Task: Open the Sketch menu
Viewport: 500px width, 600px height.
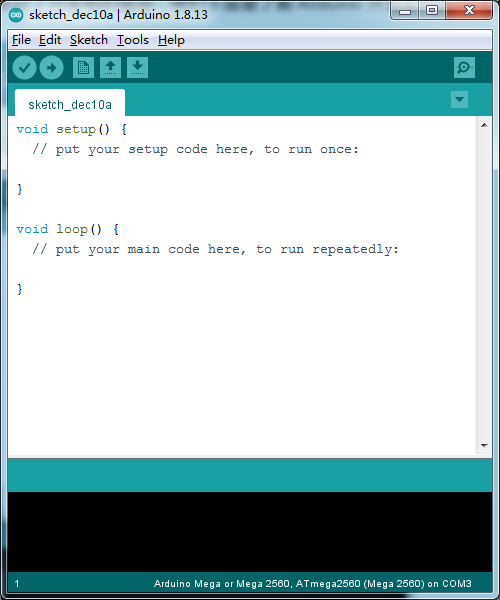Action: tap(89, 40)
